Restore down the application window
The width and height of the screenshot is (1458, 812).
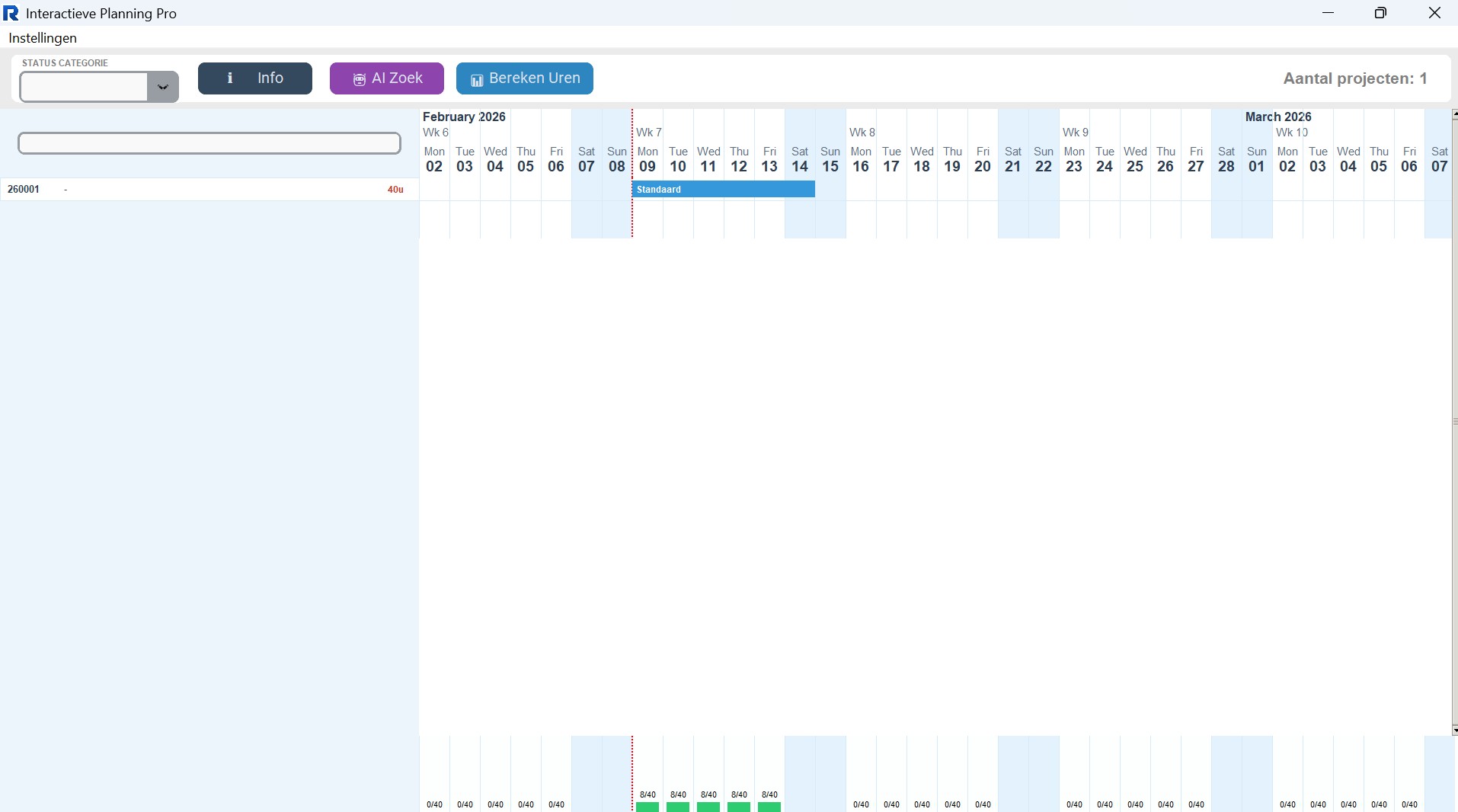coord(1380,13)
